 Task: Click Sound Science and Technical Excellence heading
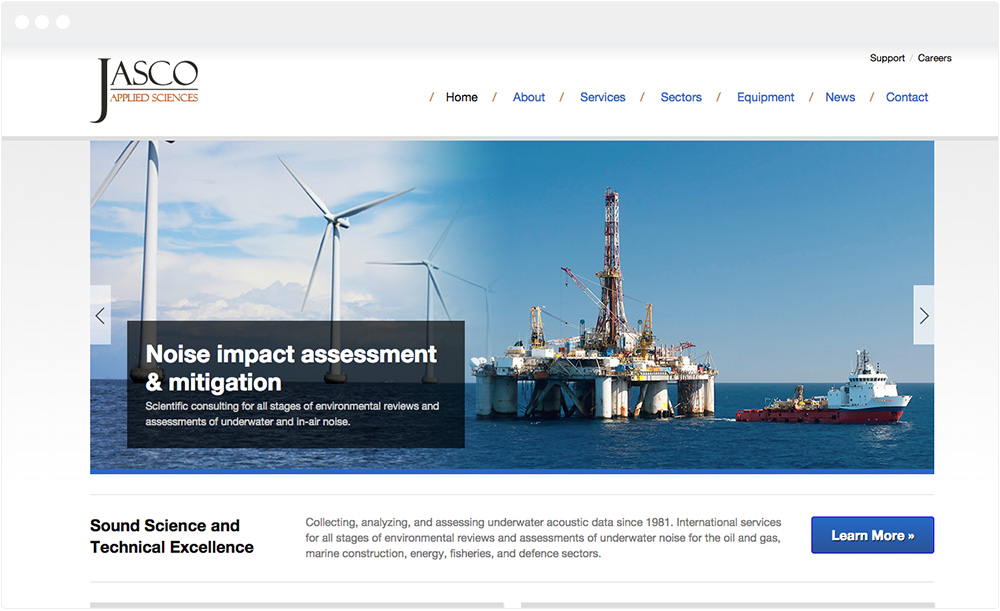(x=172, y=536)
